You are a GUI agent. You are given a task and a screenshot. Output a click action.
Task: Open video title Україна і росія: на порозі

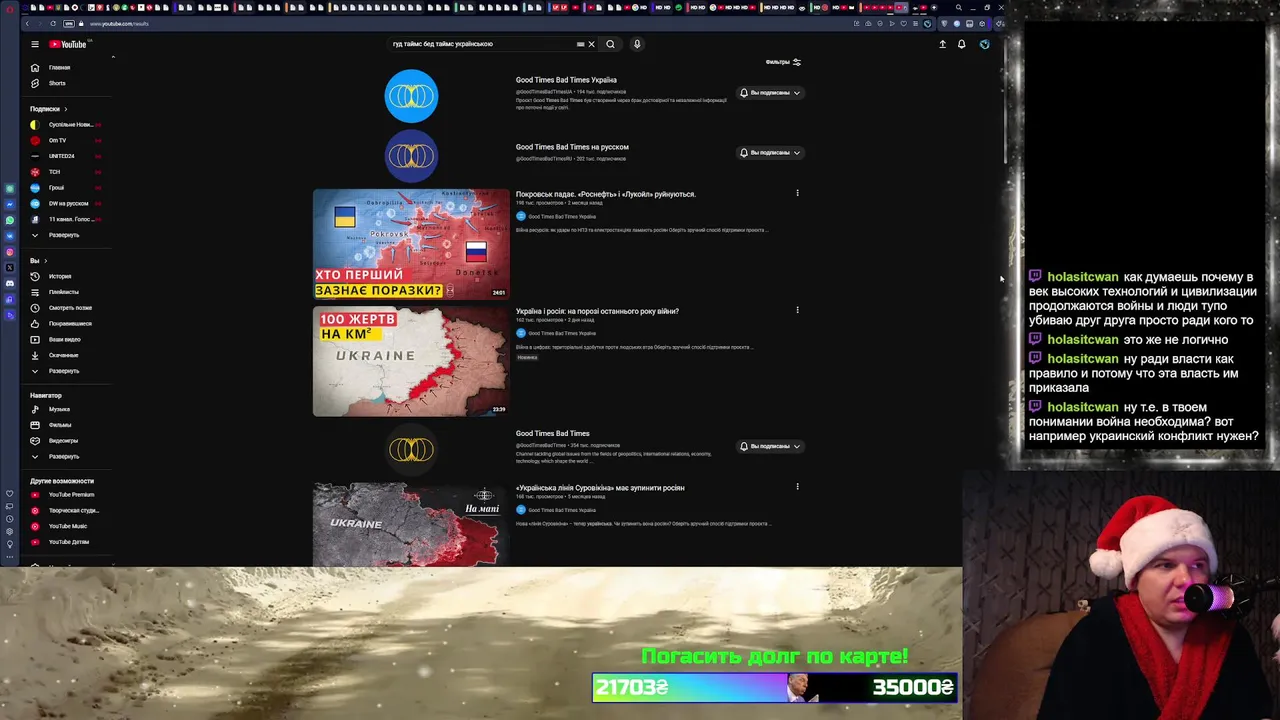pos(597,311)
